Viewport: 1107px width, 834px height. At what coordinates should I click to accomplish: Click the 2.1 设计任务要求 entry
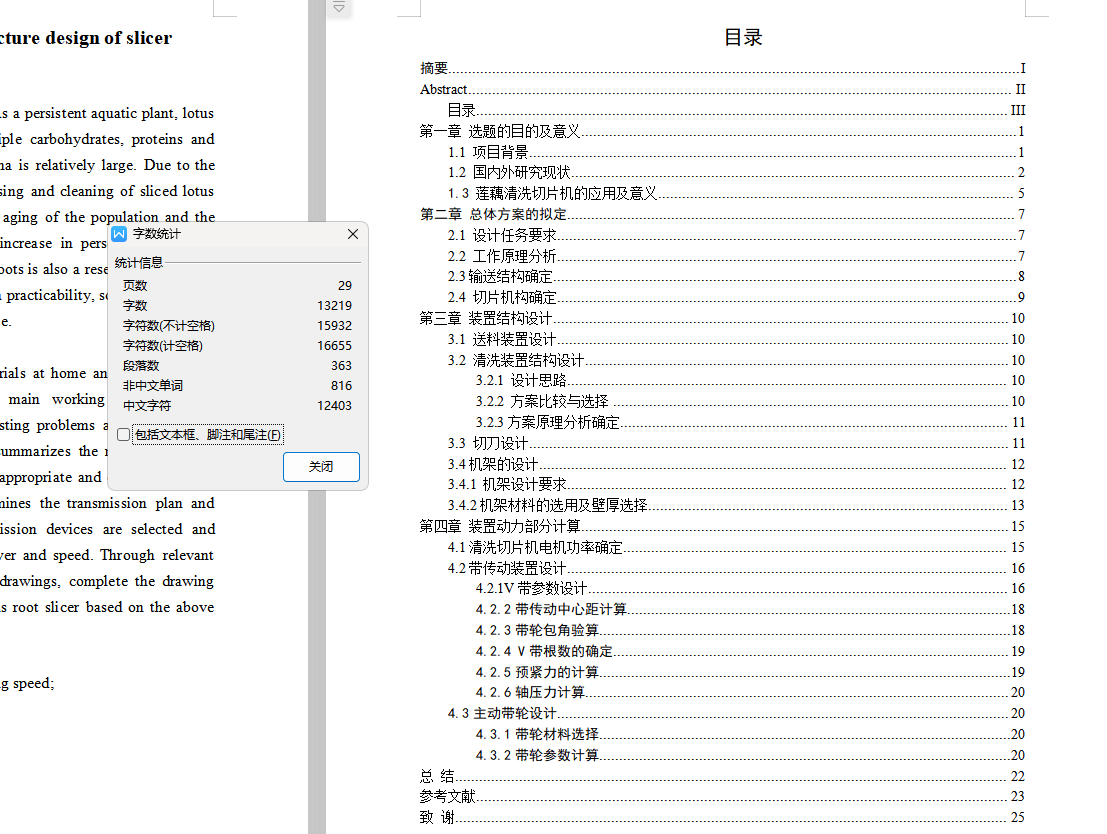(x=736, y=235)
